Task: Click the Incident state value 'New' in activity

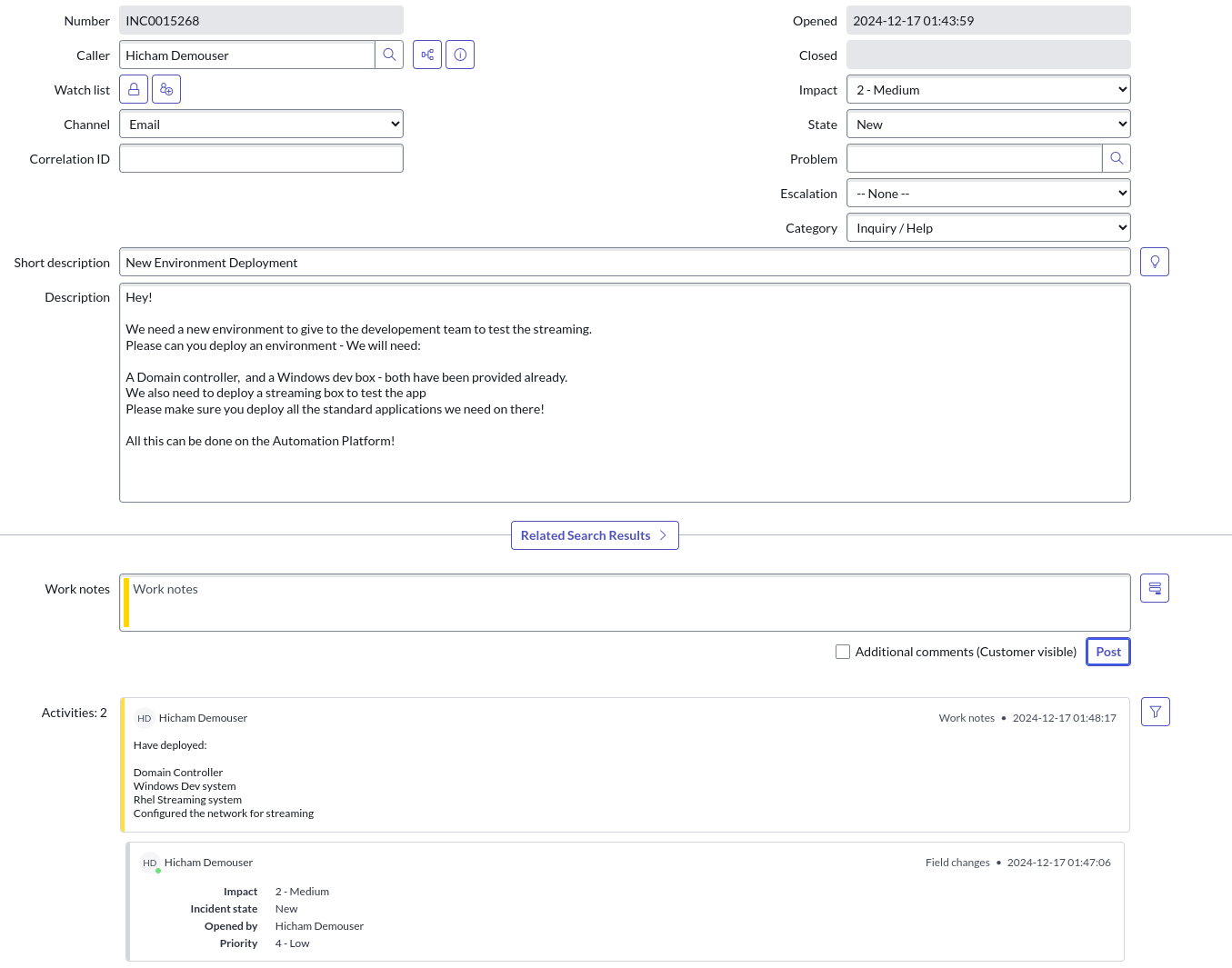Action: 286,909
